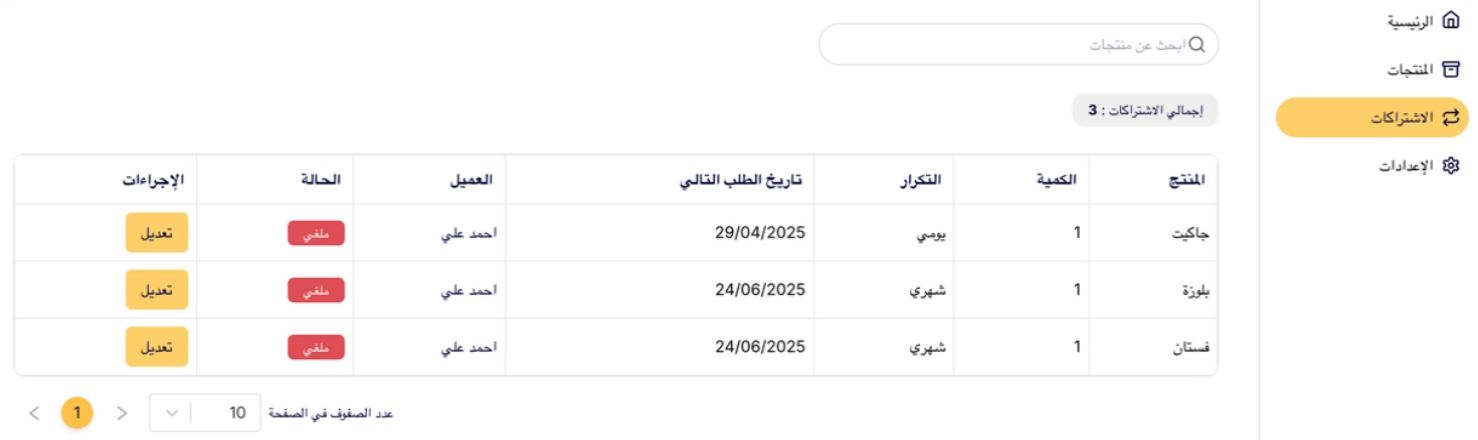Click the الحالة column header
Image resolution: width=1478 pixels, height=440 pixels.
coord(320,180)
